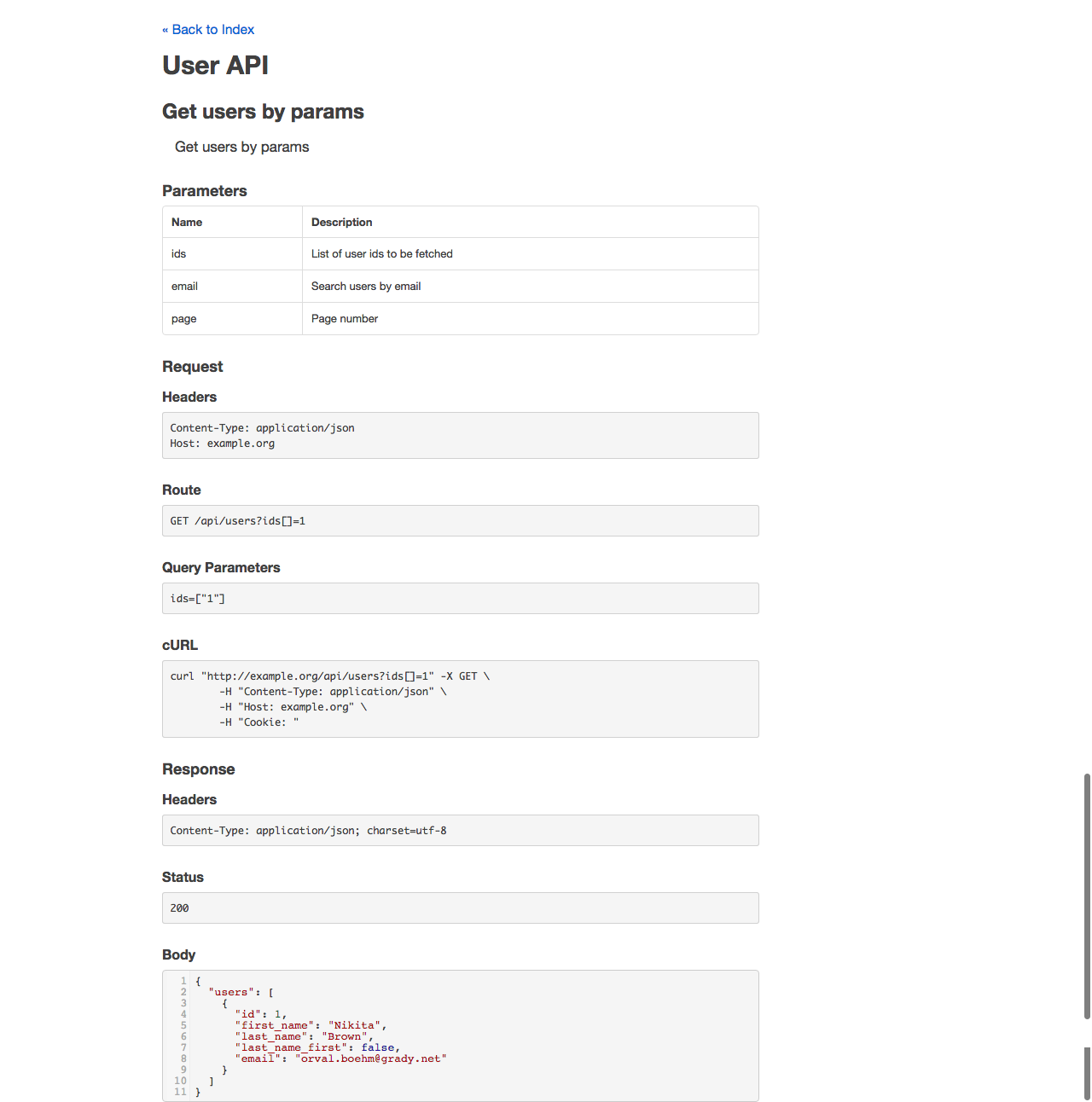Screen dimensions: 1092x1102
Task: Click the "users" key in the JSON body
Action: click(231, 992)
